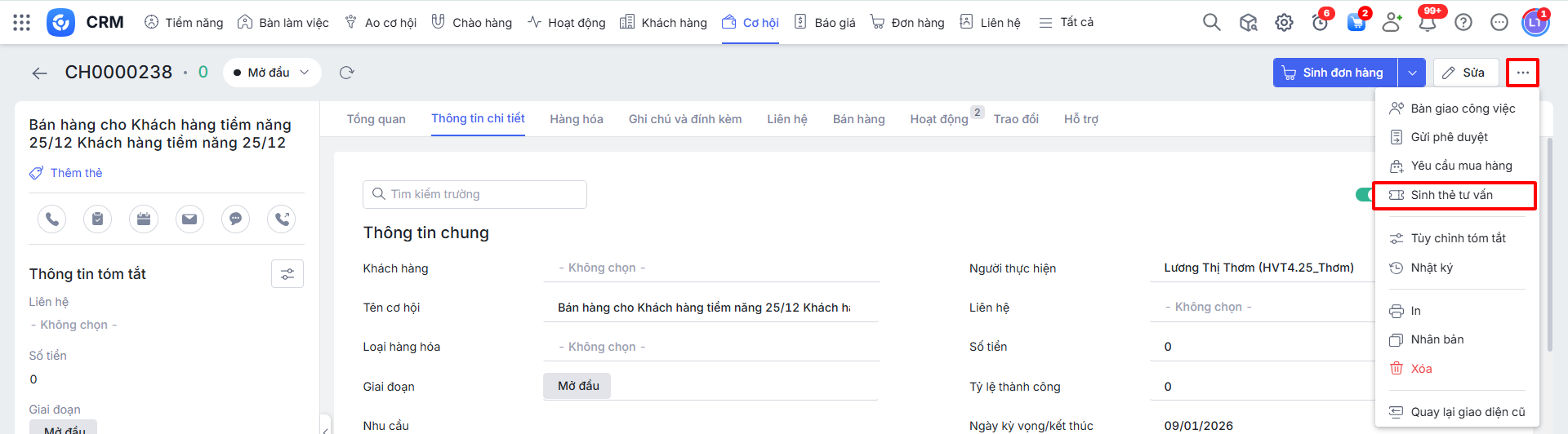
Task: Click the calendar event action icon
Action: coord(144,219)
